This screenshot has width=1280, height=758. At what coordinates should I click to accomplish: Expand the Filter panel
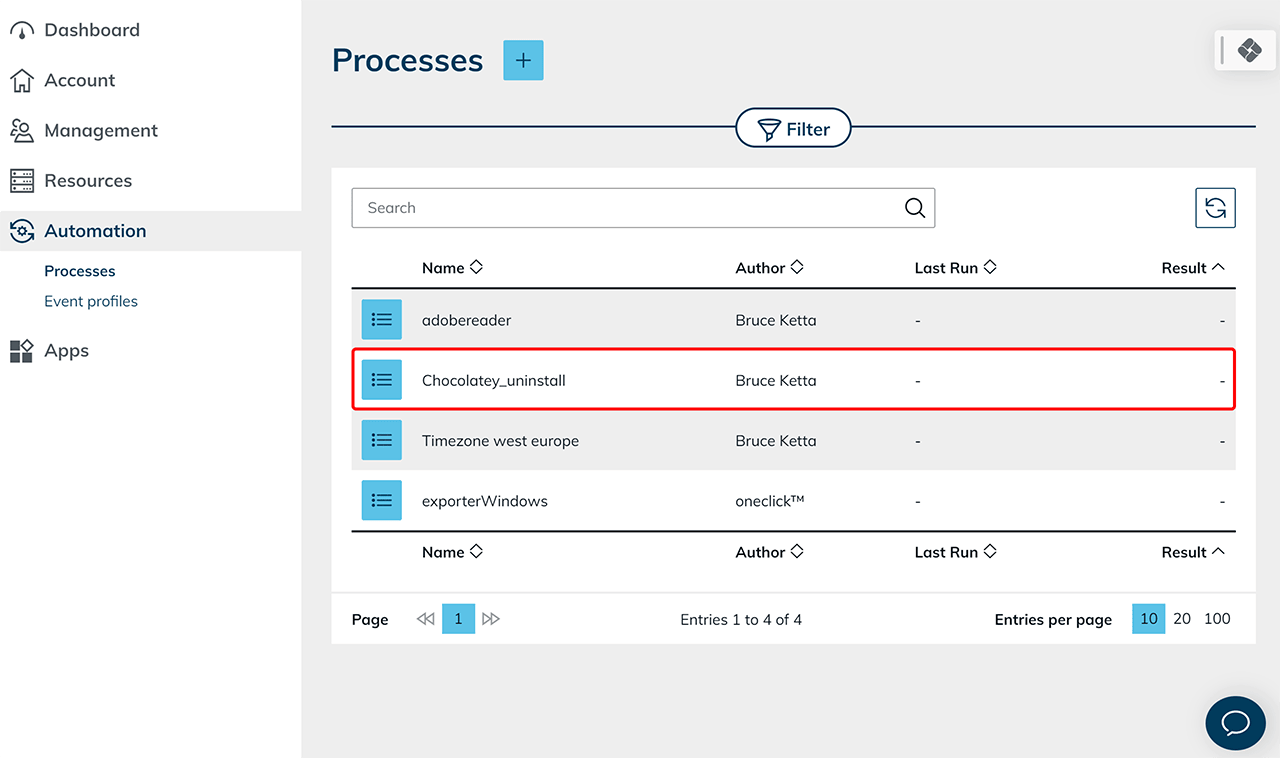click(793, 129)
